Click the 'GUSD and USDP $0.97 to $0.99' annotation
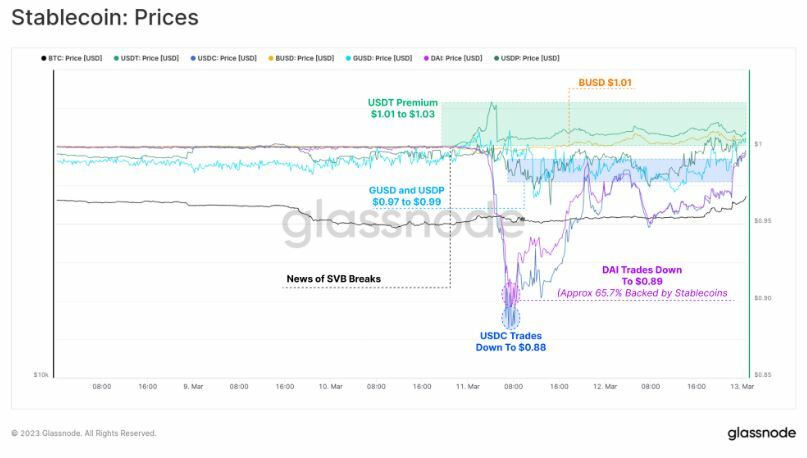This screenshot has height=458, width=807. (407, 195)
